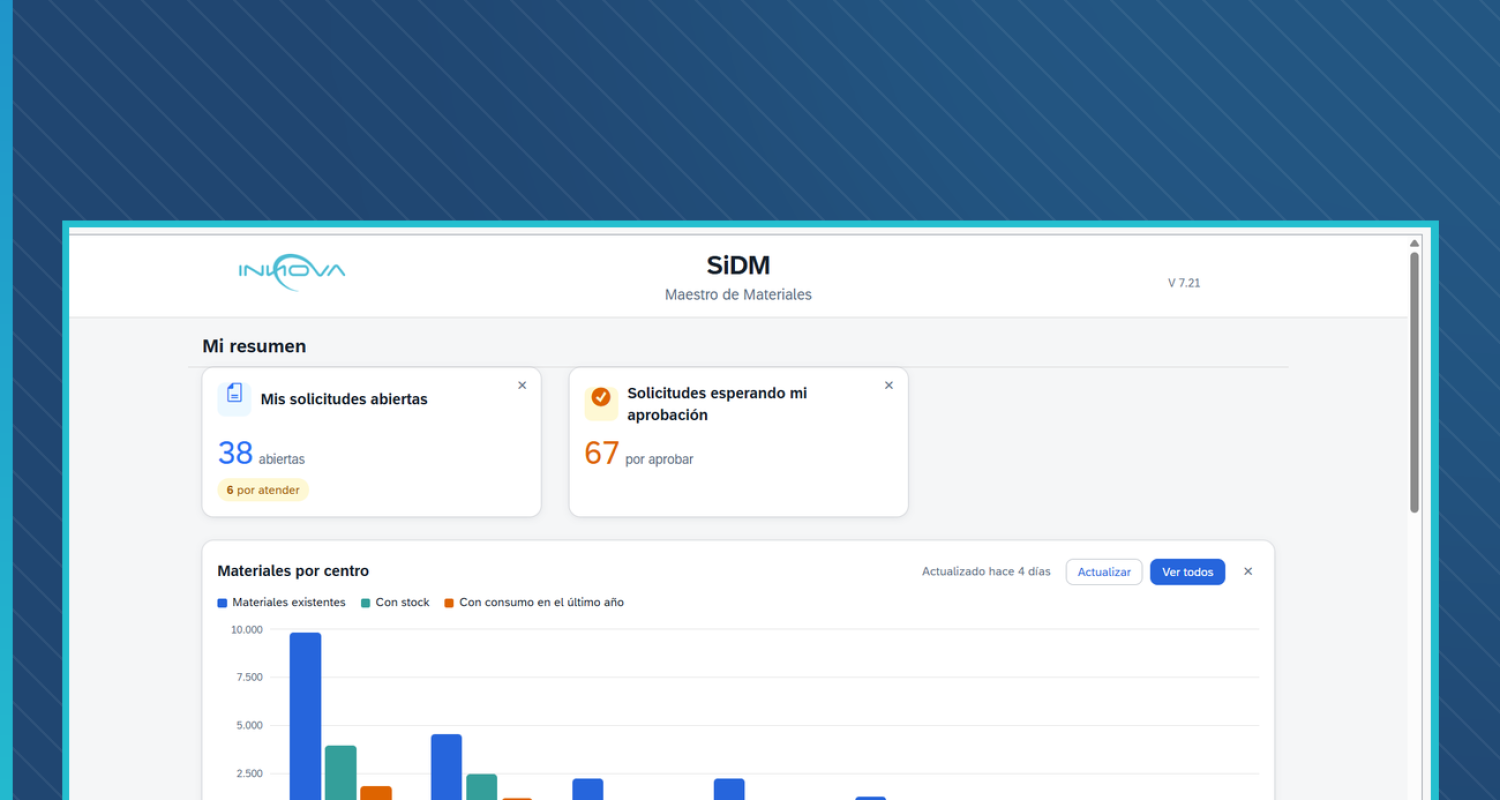Toggle Materiales existentes legend swatch
Viewport: 1500px width, 800px height.
coord(222,603)
